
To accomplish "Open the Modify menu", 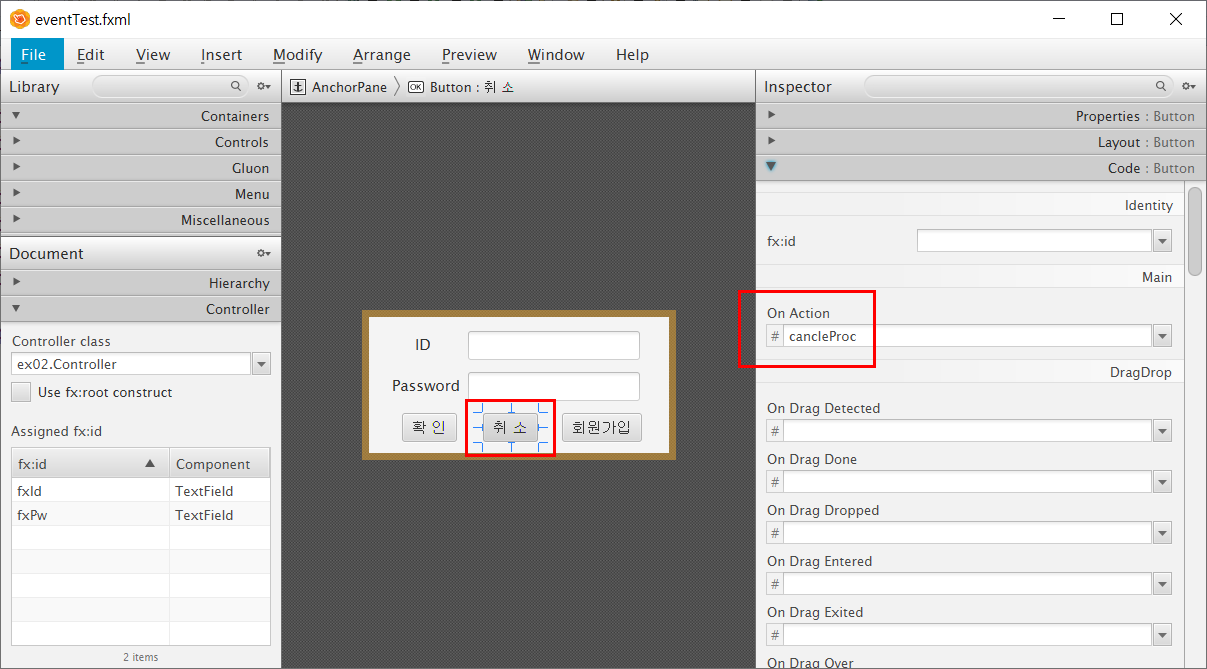I will coord(297,54).
